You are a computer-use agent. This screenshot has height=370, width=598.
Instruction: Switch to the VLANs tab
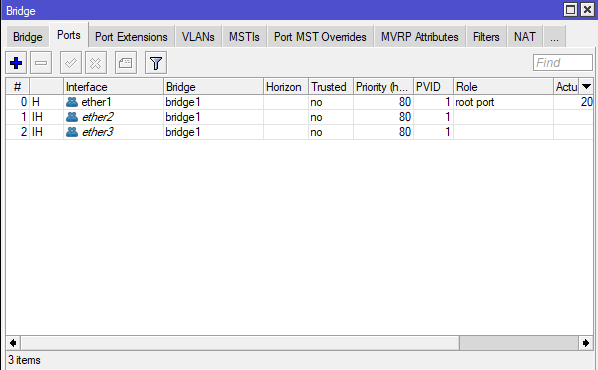coord(198,37)
